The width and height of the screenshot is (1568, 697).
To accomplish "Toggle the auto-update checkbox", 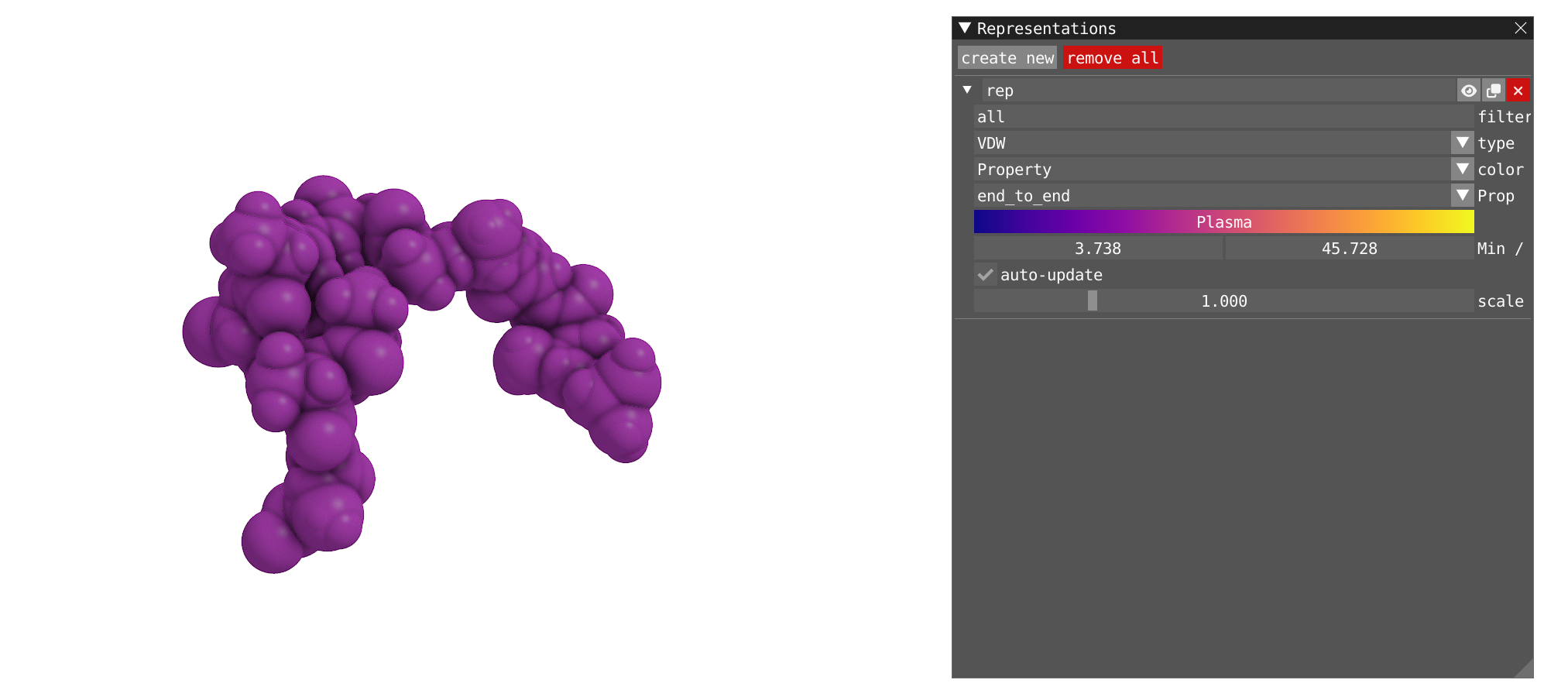I will coord(986,275).
